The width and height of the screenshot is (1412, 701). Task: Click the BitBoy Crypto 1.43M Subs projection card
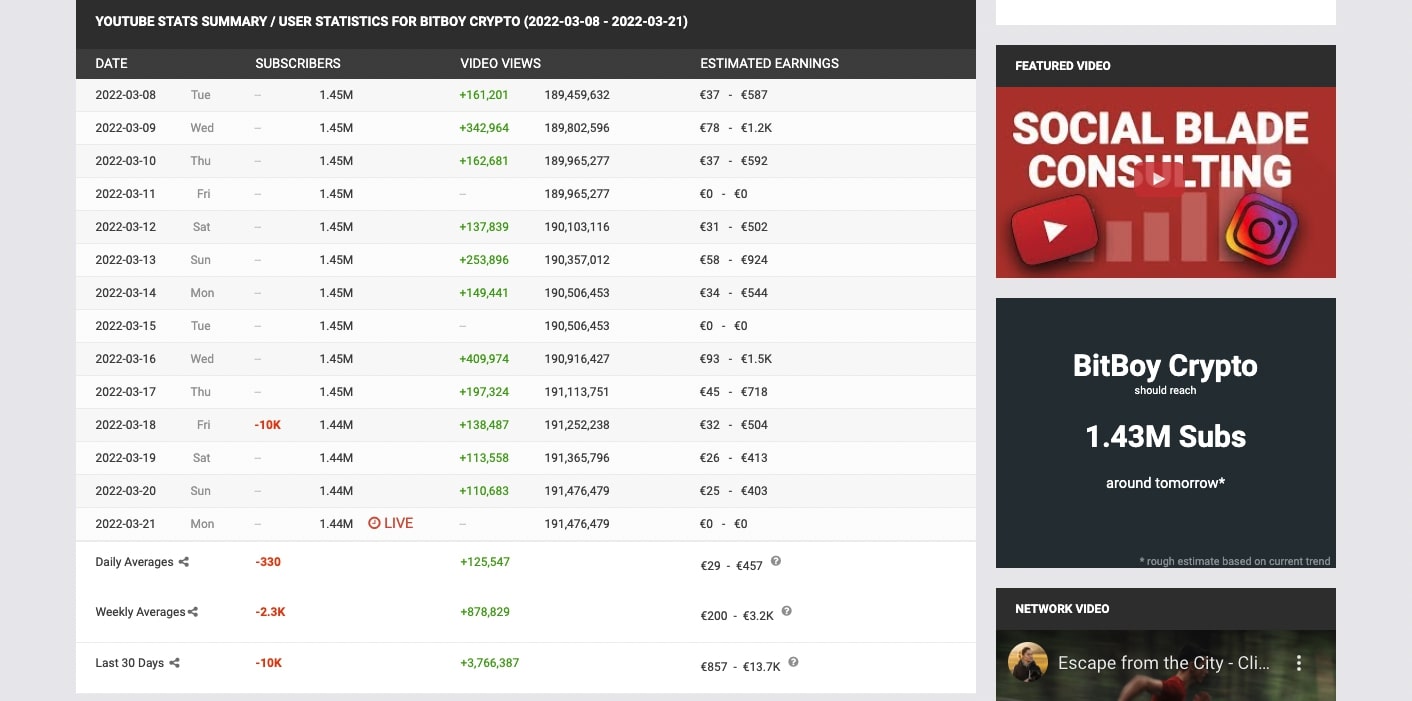pyautogui.click(x=1166, y=433)
